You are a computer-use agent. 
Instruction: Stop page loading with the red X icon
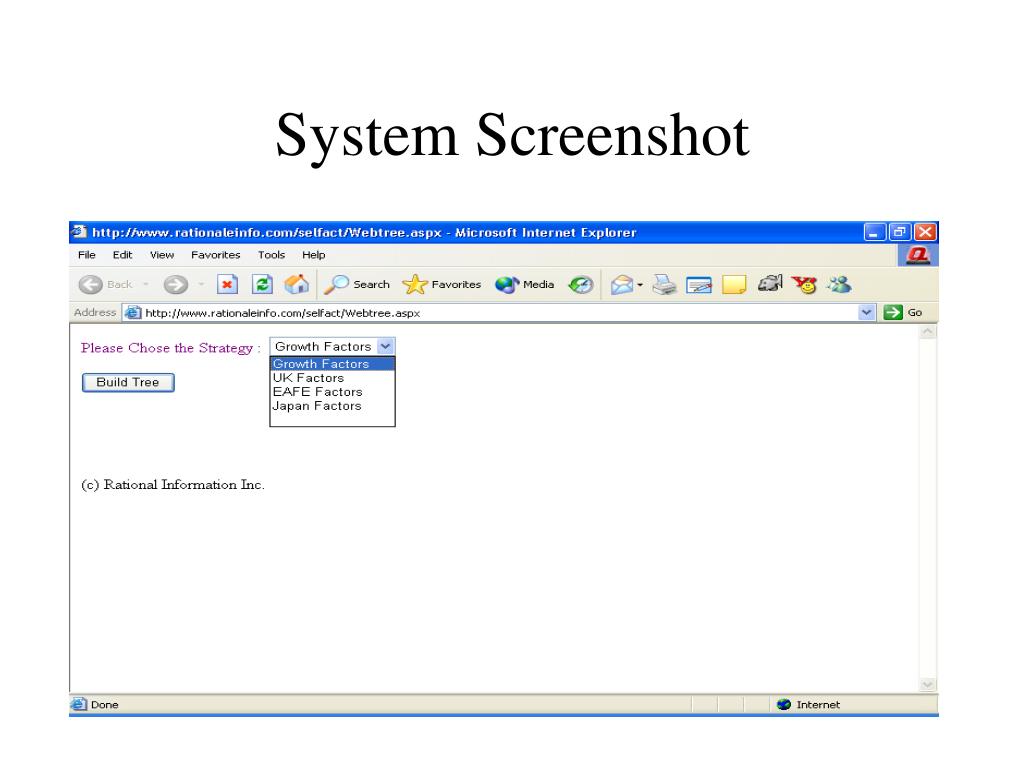(x=227, y=285)
